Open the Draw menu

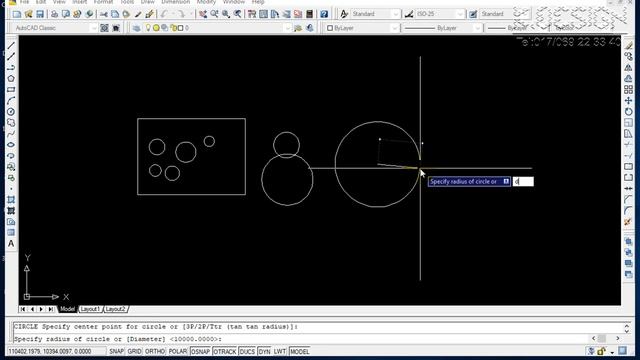pos(148,2)
